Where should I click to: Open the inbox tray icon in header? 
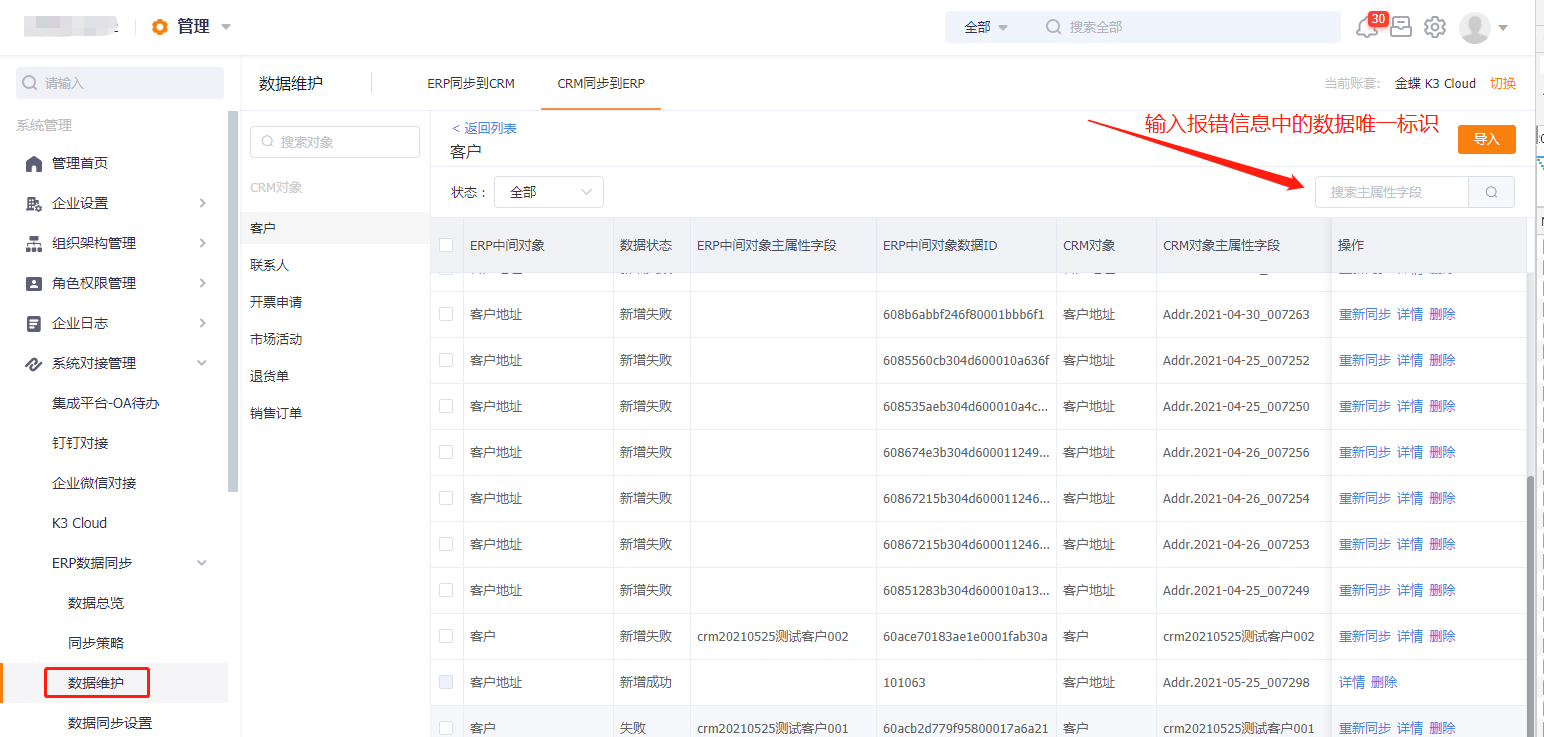click(1401, 27)
